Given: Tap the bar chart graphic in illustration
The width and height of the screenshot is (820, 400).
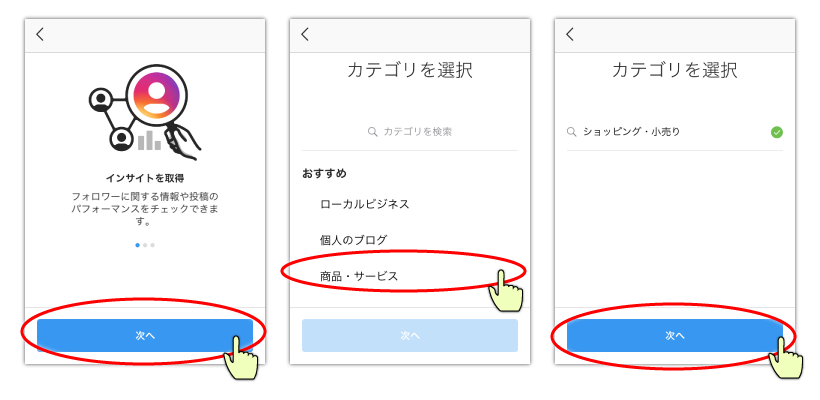Looking at the screenshot, I should pyautogui.click(x=149, y=140).
